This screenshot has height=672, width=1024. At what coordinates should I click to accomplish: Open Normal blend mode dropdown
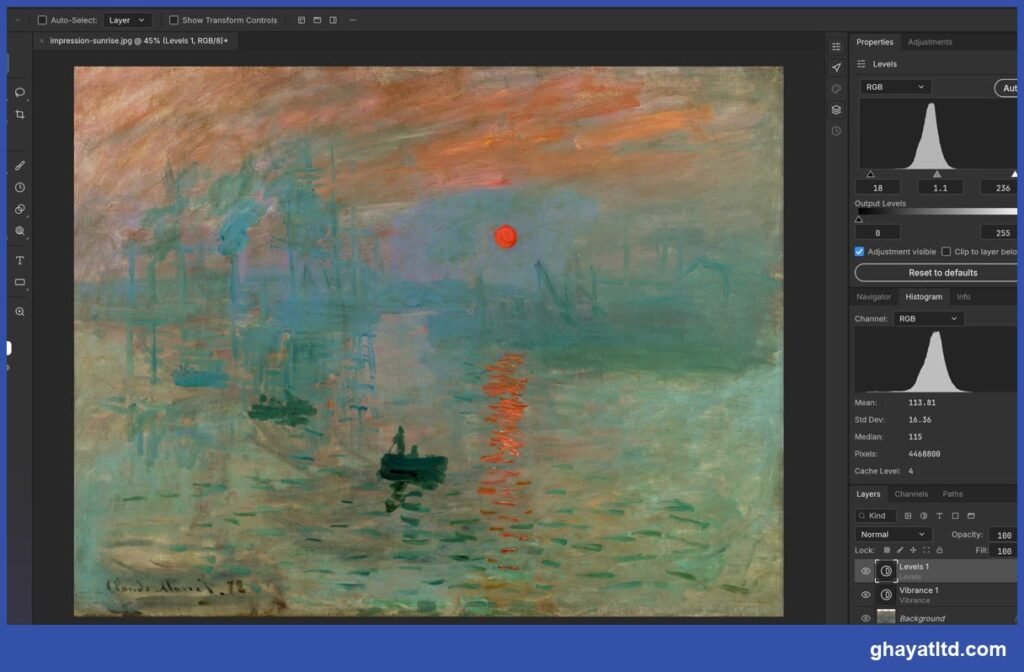point(892,534)
